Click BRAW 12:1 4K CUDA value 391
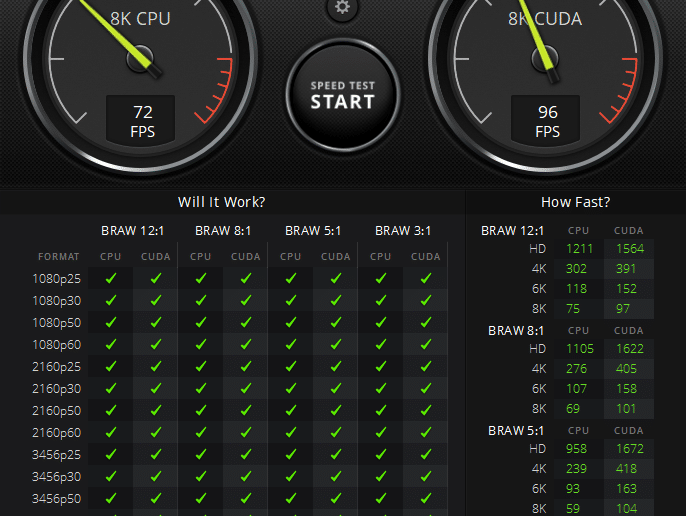The height and width of the screenshot is (516, 686). coord(626,269)
